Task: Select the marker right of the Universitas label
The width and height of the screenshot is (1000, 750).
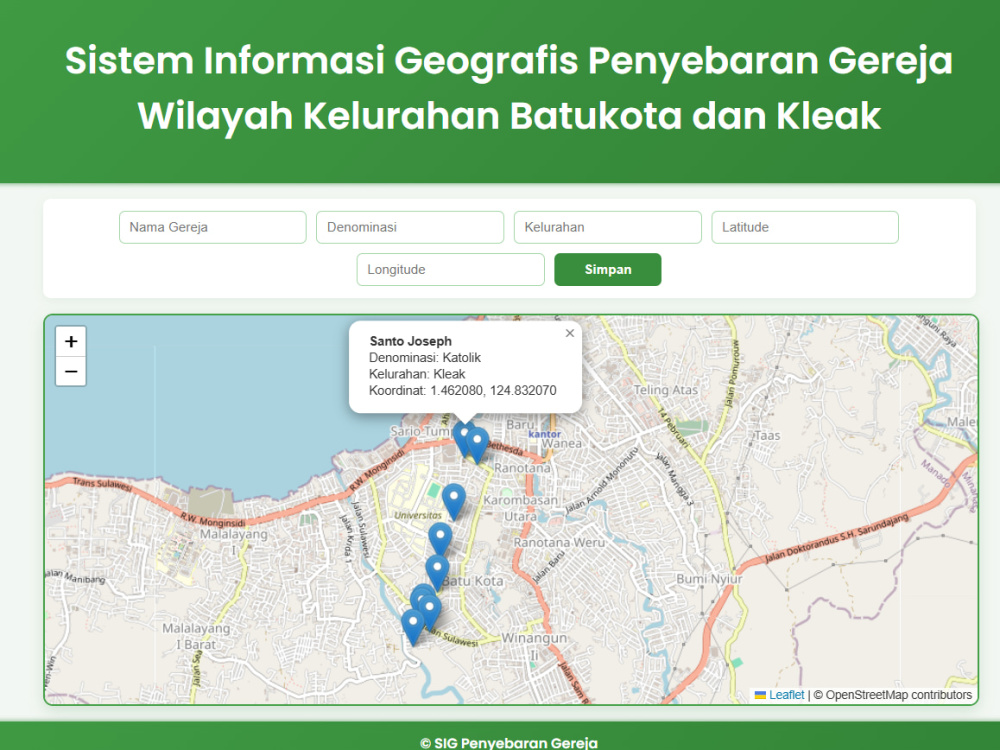Action: 453,501
